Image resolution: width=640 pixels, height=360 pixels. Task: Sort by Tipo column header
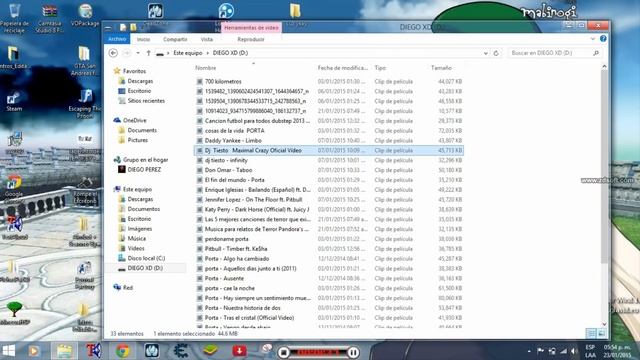tap(380, 68)
